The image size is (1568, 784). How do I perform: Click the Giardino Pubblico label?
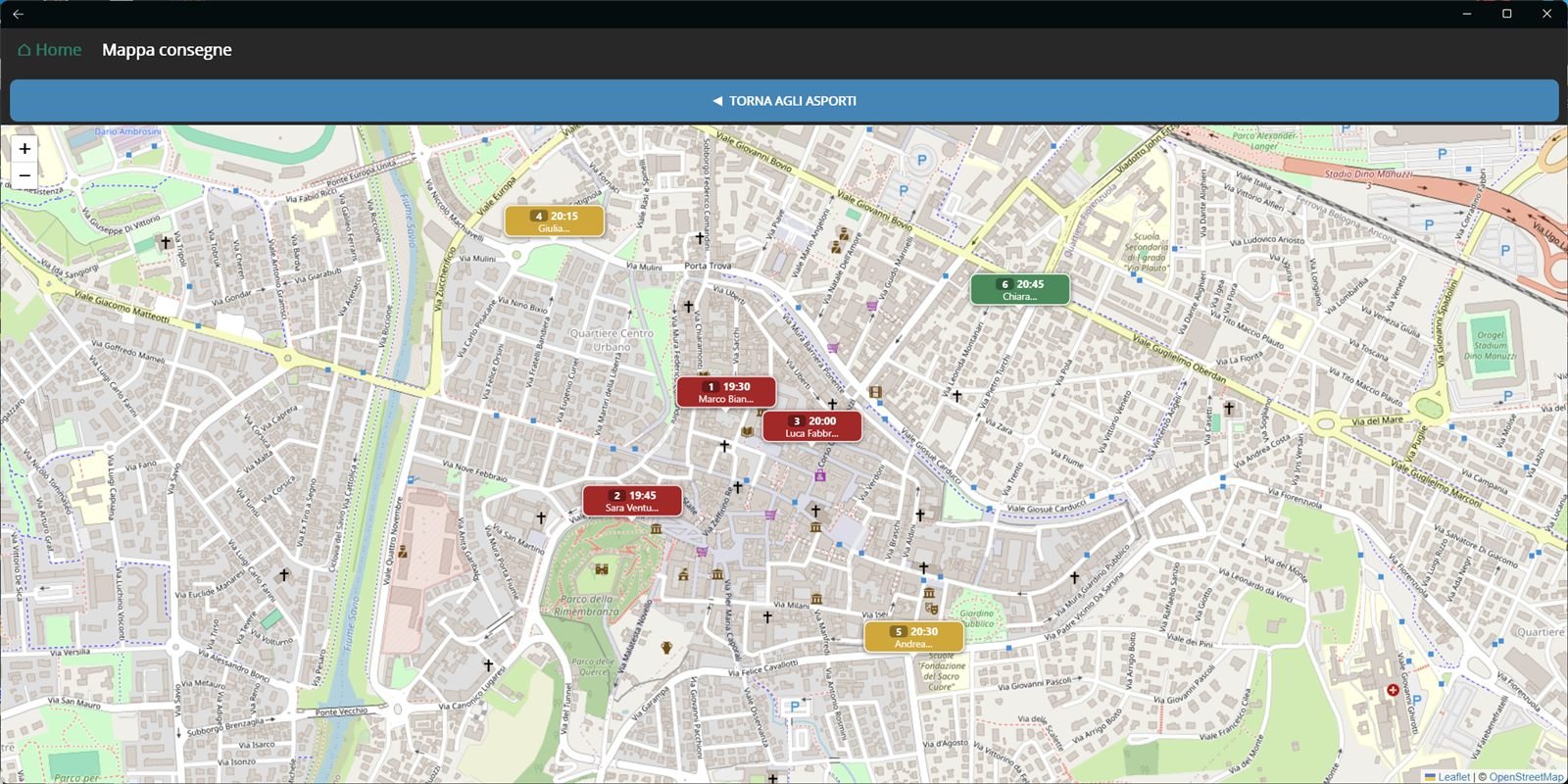coord(976,618)
